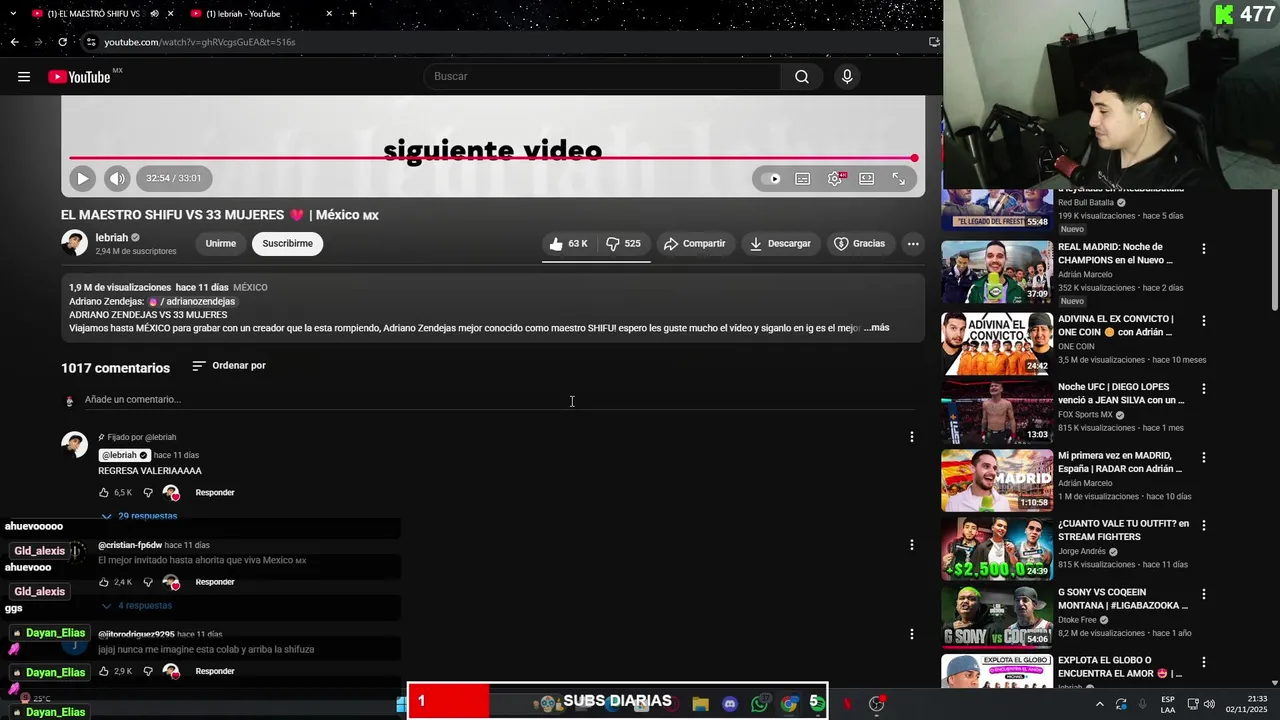
Task: Mute tab audio icon on first tab
Action: [x=154, y=14]
